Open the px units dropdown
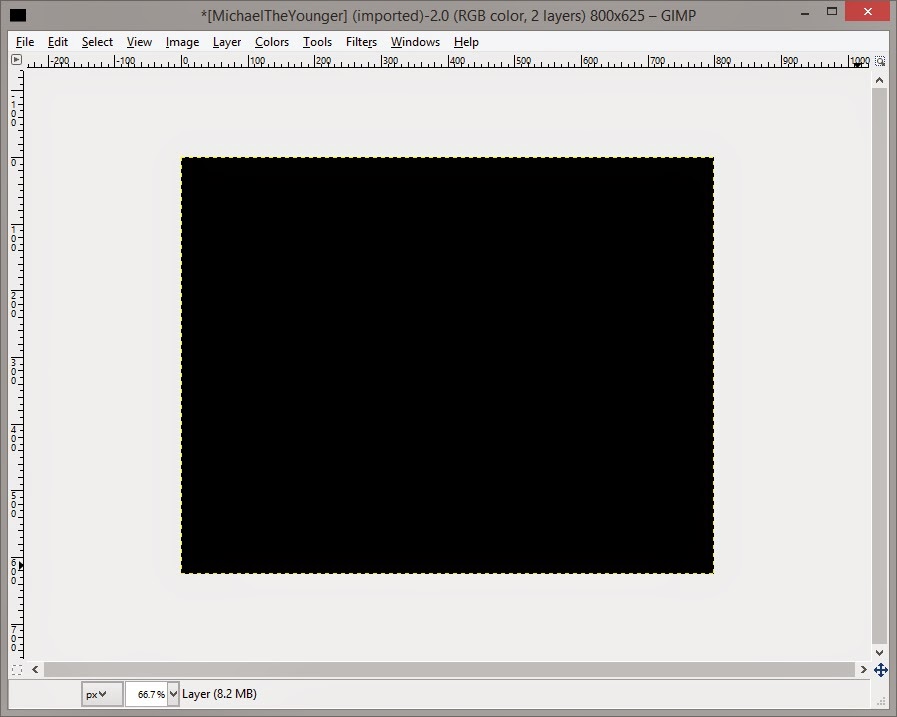897x717 pixels. point(100,693)
